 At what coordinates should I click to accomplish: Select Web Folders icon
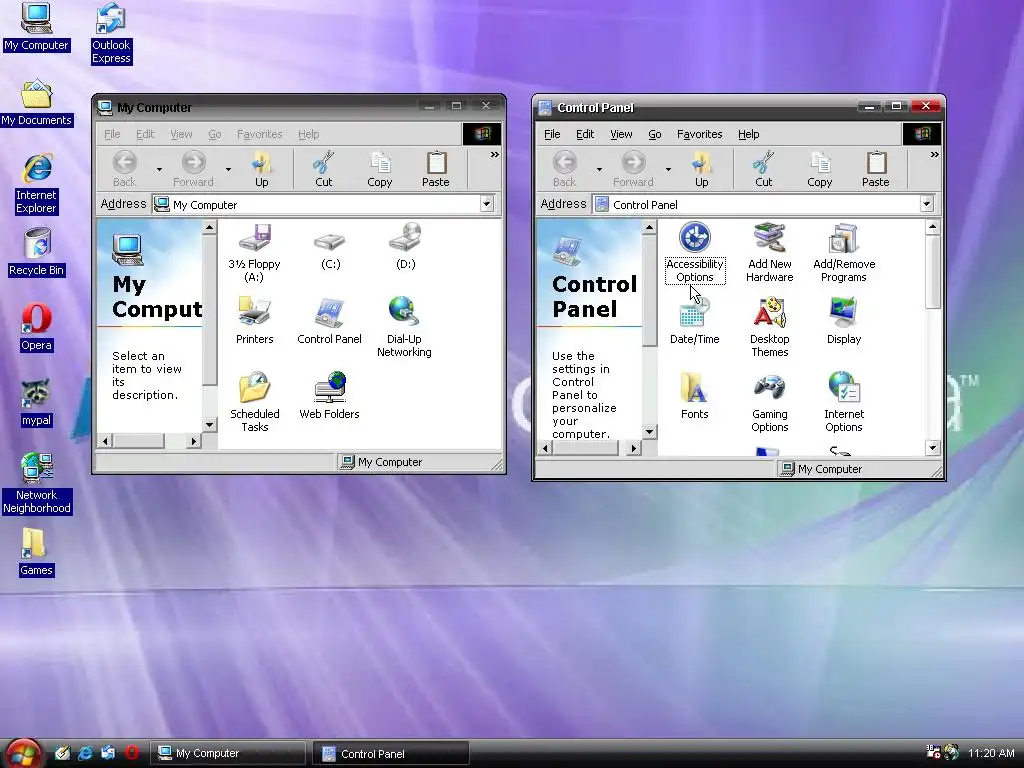[x=329, y=396]
